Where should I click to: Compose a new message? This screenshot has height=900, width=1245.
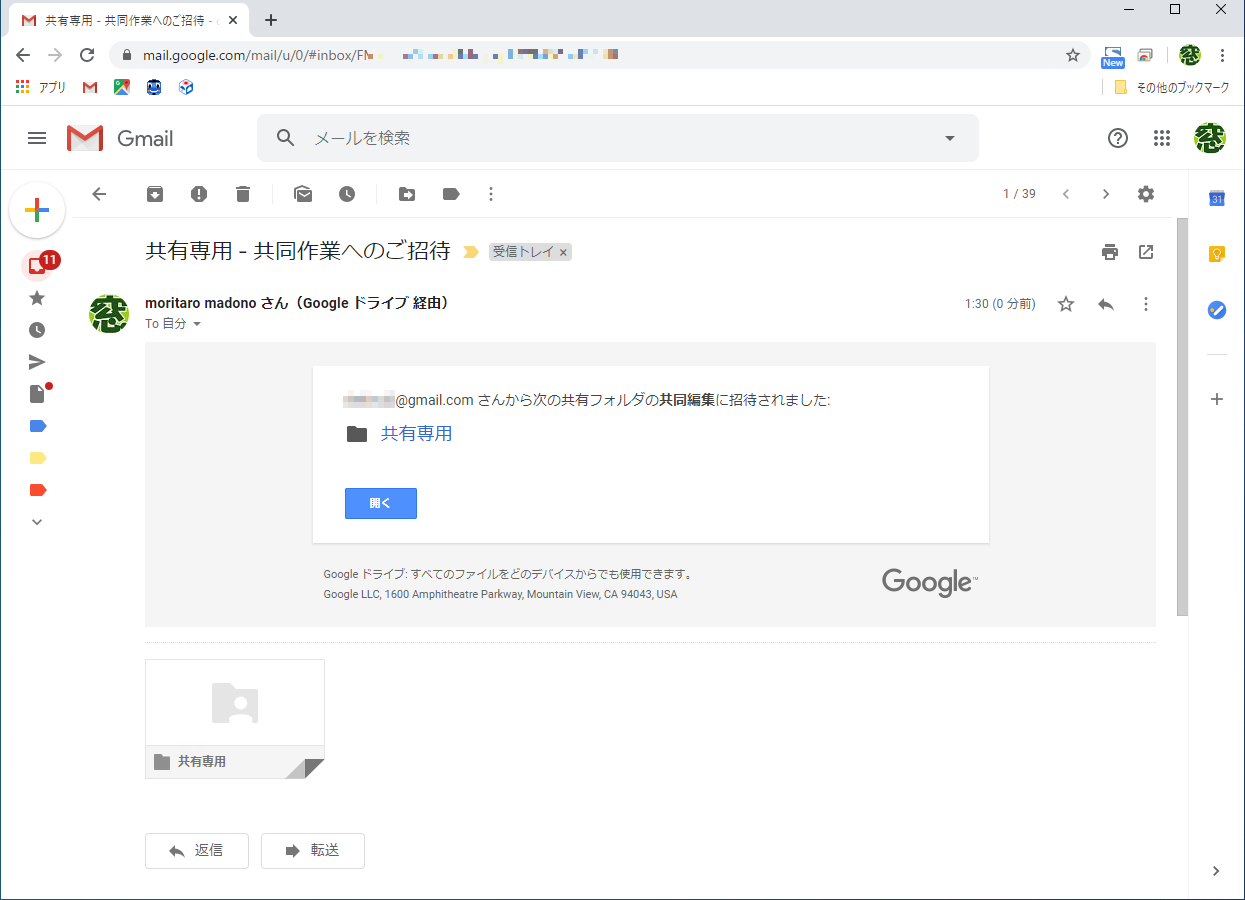pyautogui.click(x=37, y=210)
